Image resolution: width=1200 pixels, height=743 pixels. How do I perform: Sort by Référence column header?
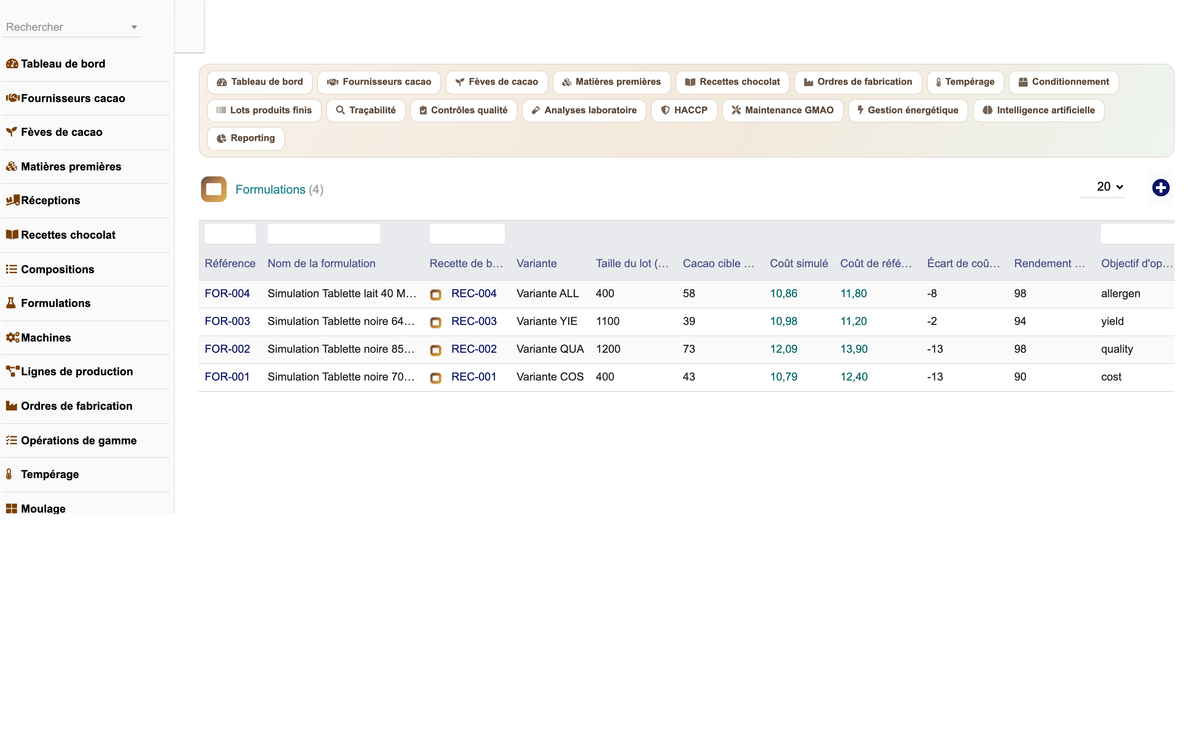coord(230,264)
